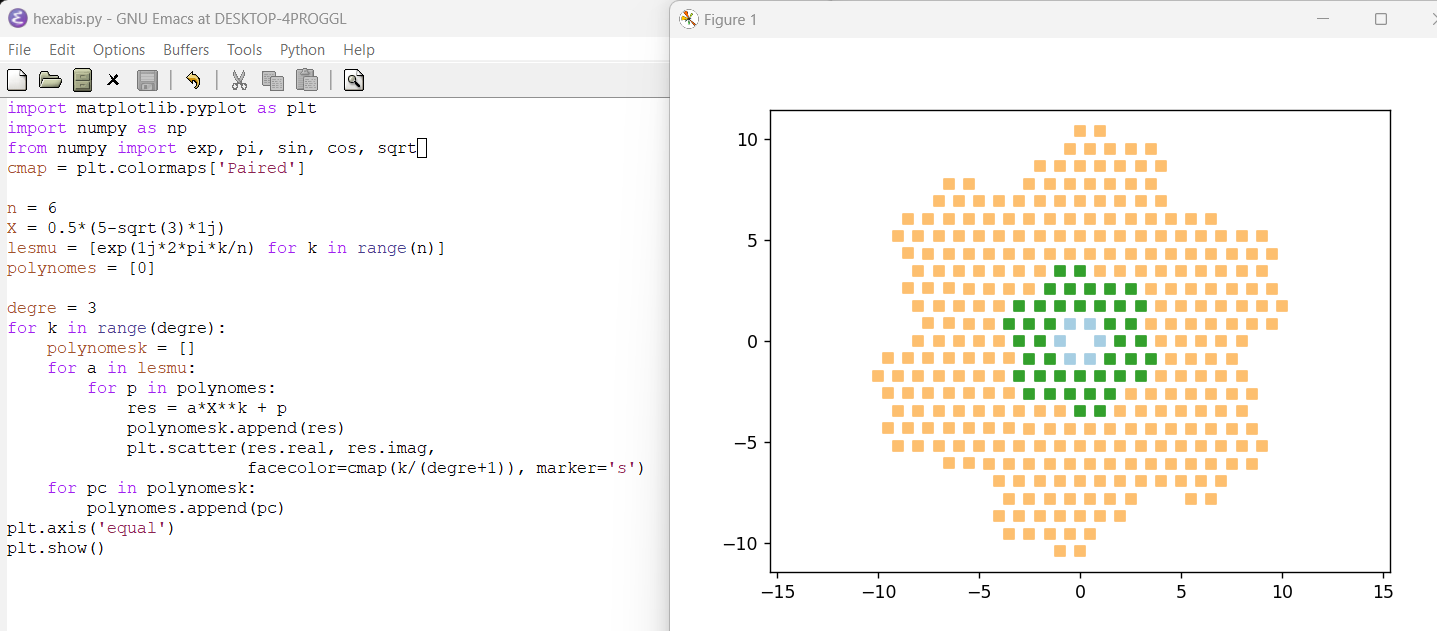The image size is (1437, 631).
Task: Undo with the curved arrow icon
Action: point(193,80)
